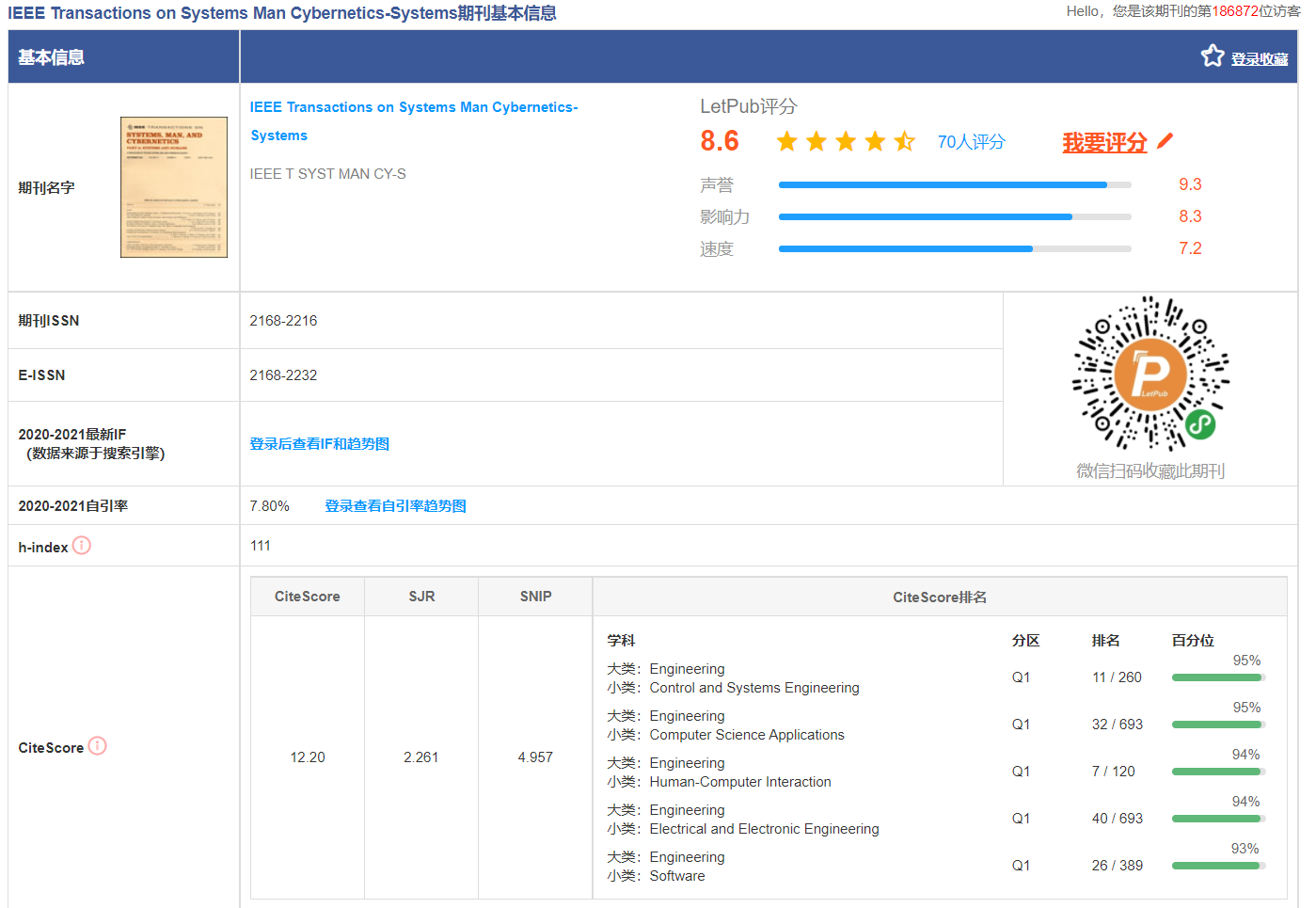Click the SNIP value 4.957
The image size is (1316, 908).
pyautogui.click(x=535, y=757)
